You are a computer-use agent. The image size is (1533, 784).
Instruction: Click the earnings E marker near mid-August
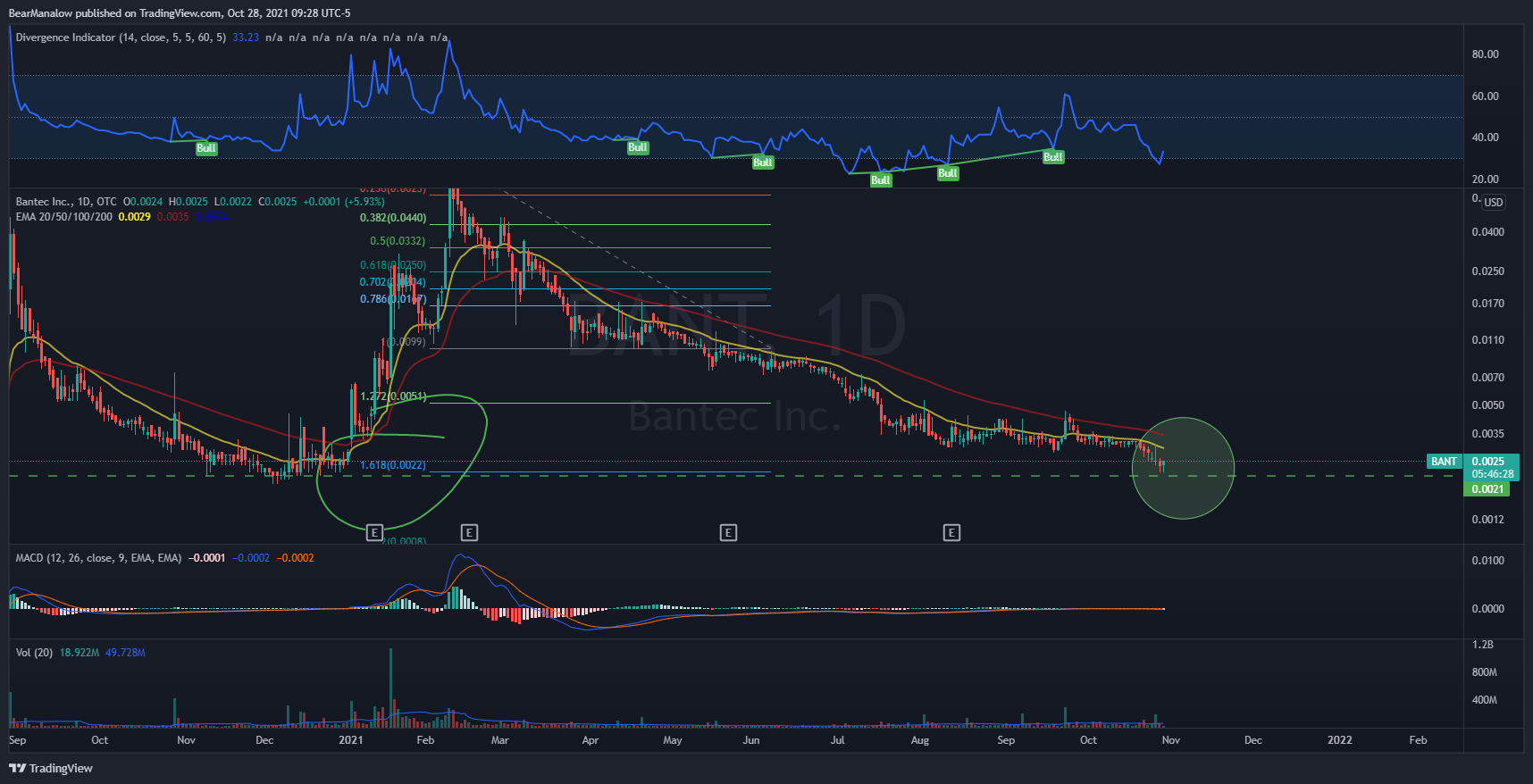click(951, 533)
